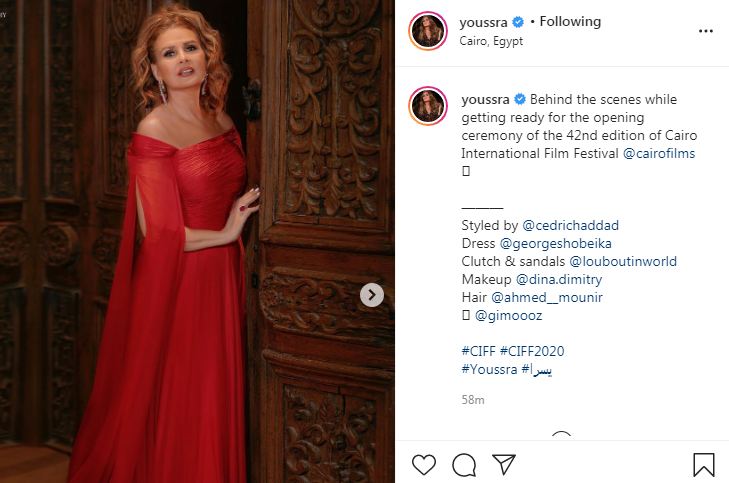Open the @cedrichaddad stylist profile
This screenshot has height=483, width=729.
pos(570,225)
